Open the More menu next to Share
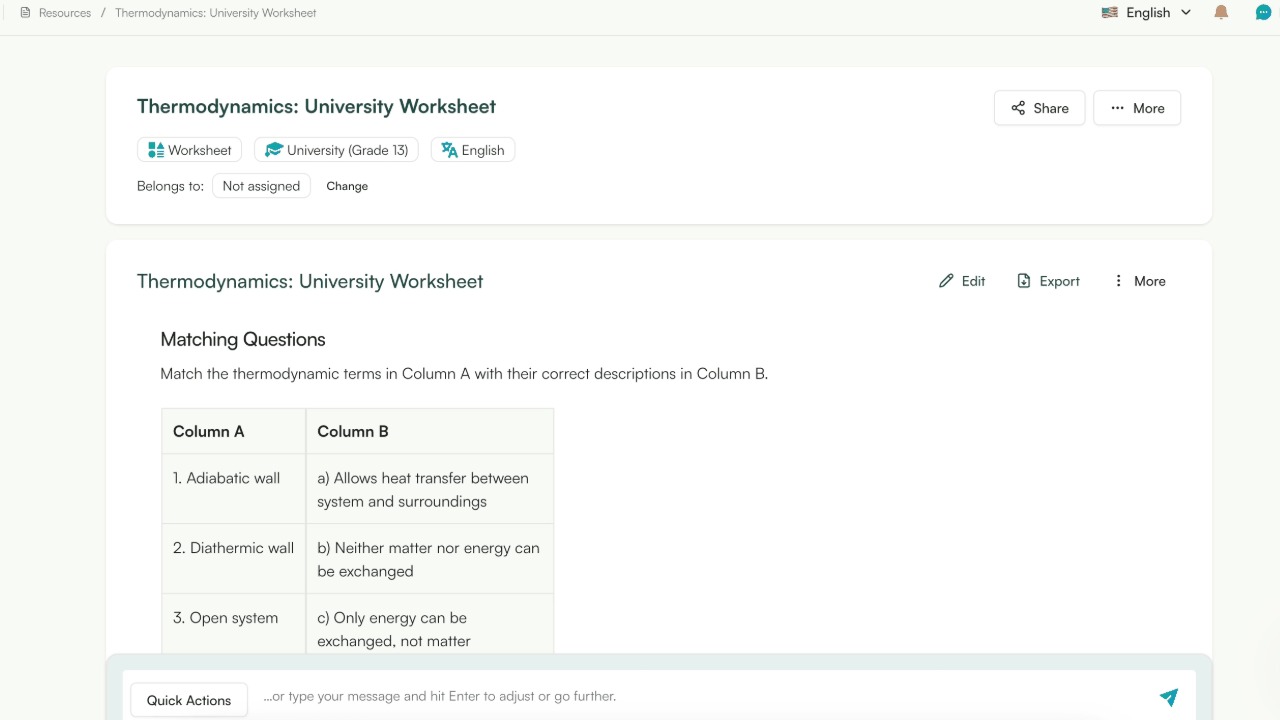This screenshot has width=1280, height=720. 1137,107
